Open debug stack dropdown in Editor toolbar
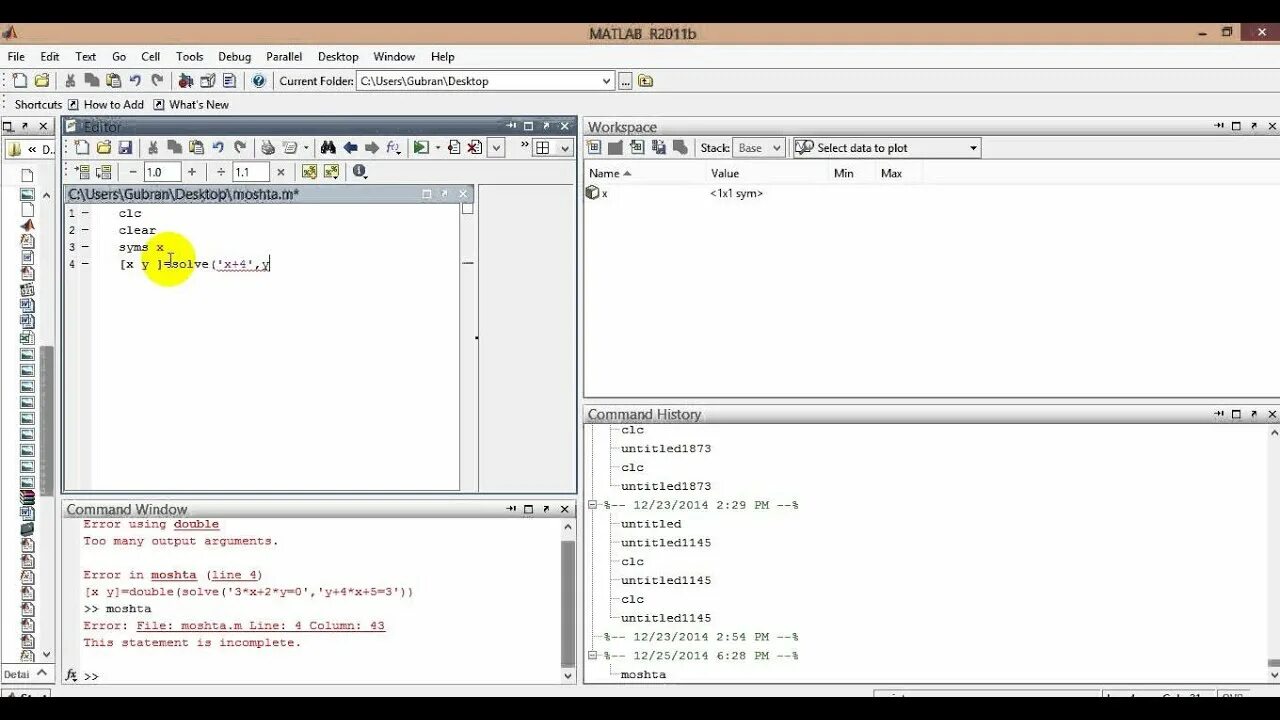The width and height of the screenshot is (1280, 720). 496,147
